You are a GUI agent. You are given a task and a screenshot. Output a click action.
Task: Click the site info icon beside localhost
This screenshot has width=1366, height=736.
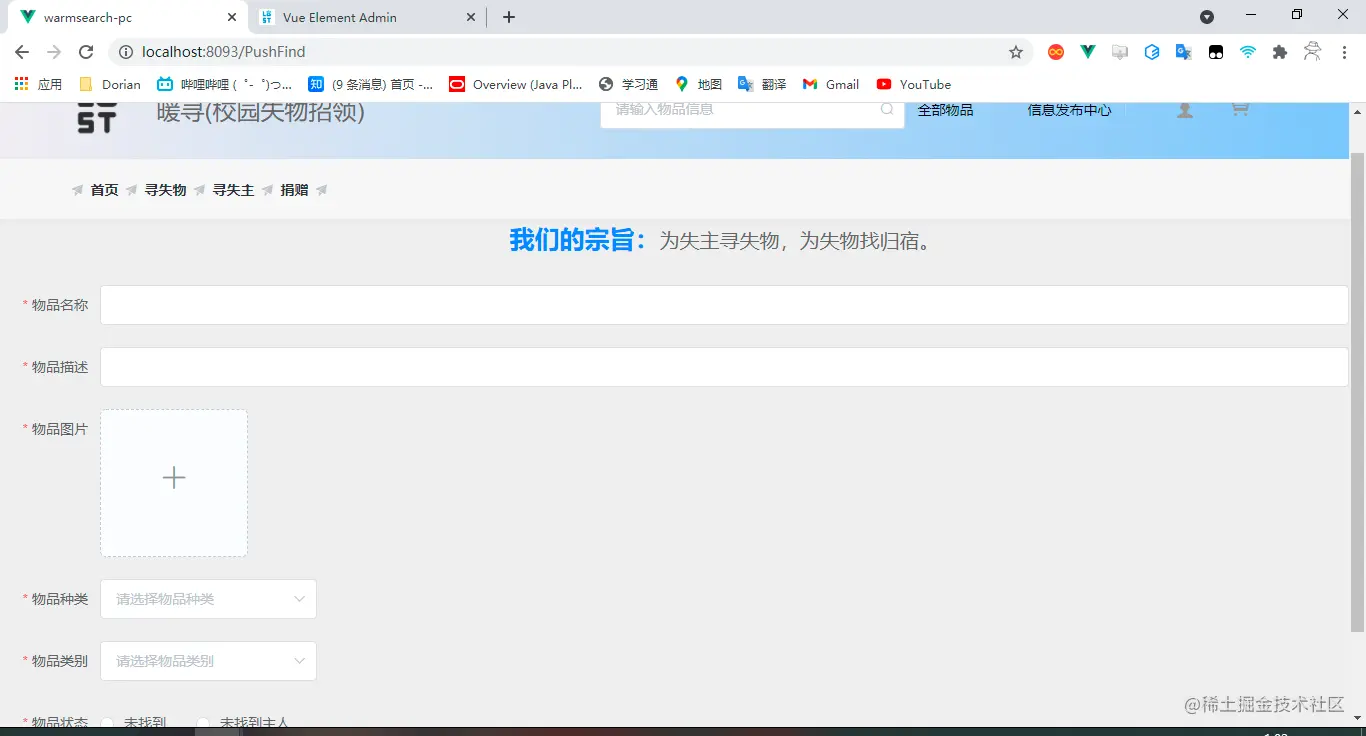pyautogui.click(x=125, y=52)
